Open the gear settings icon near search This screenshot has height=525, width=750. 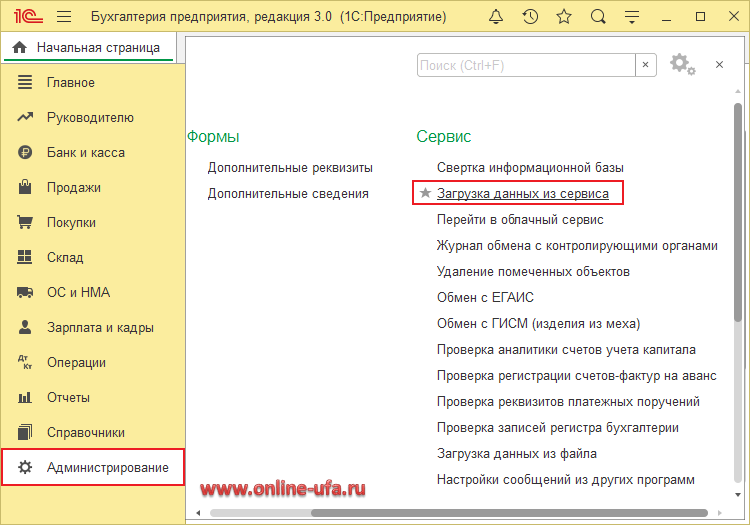tap(679, 64)
